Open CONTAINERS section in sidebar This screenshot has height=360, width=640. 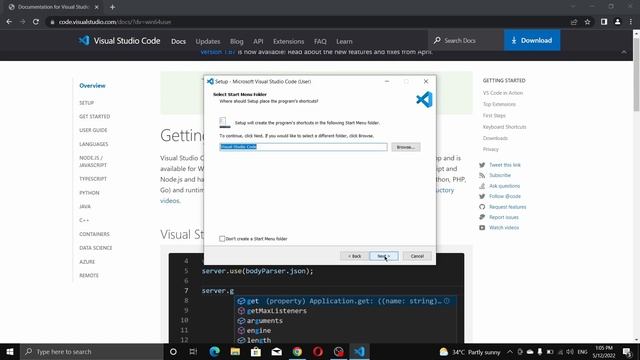(x=94, y=234)
